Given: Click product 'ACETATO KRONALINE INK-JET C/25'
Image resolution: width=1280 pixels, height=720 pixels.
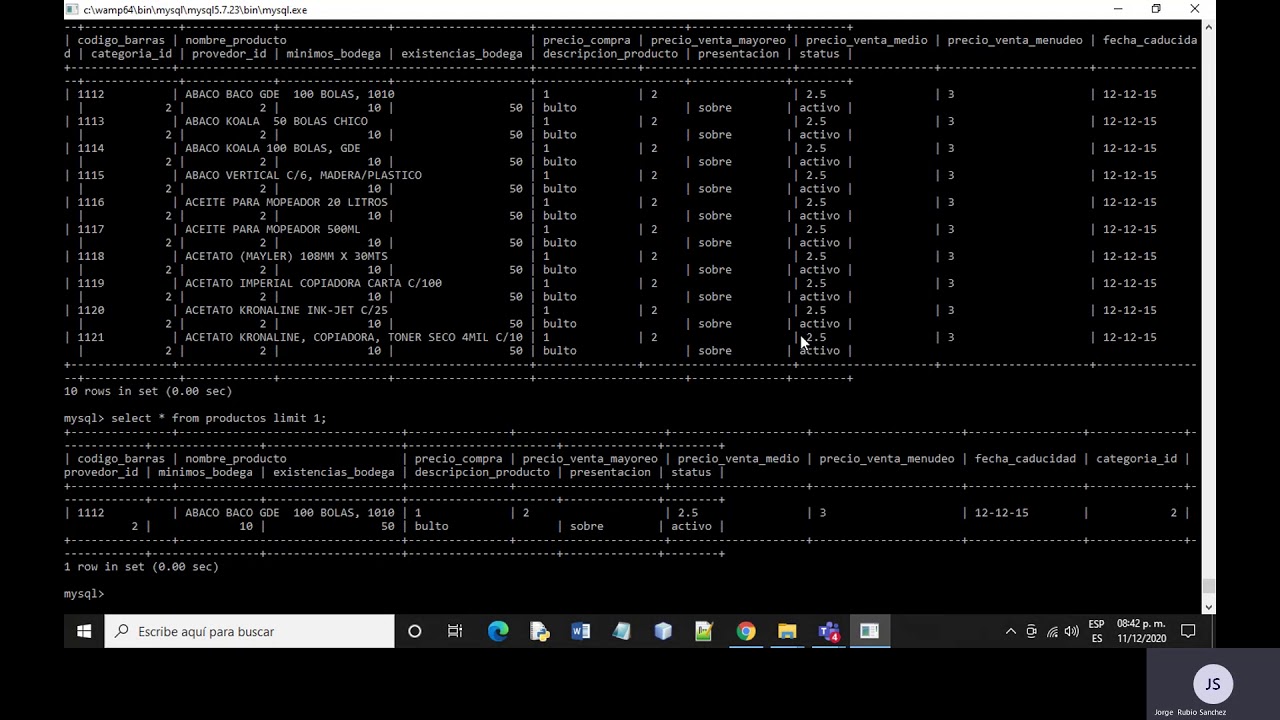Looking at the screenshot, I should (286, 310).
